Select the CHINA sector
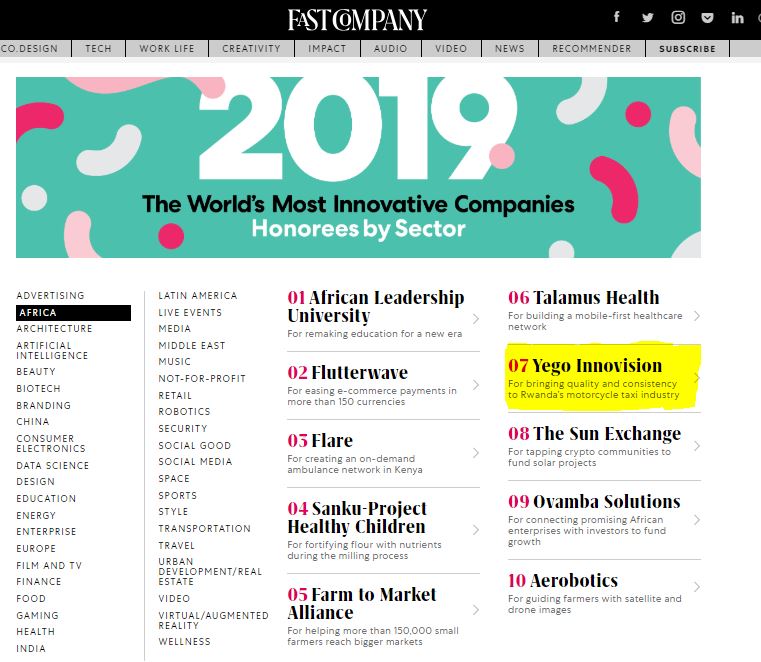 click(33, 421)
